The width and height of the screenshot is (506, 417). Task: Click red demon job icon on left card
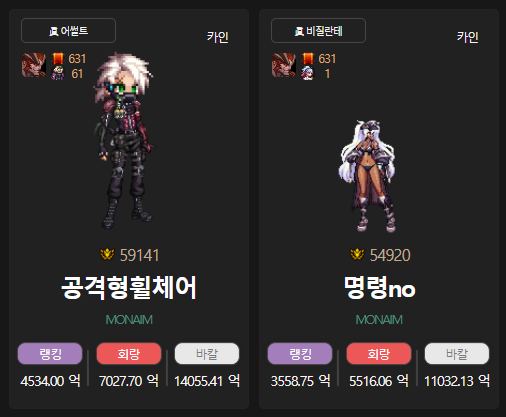click(34, 65)
